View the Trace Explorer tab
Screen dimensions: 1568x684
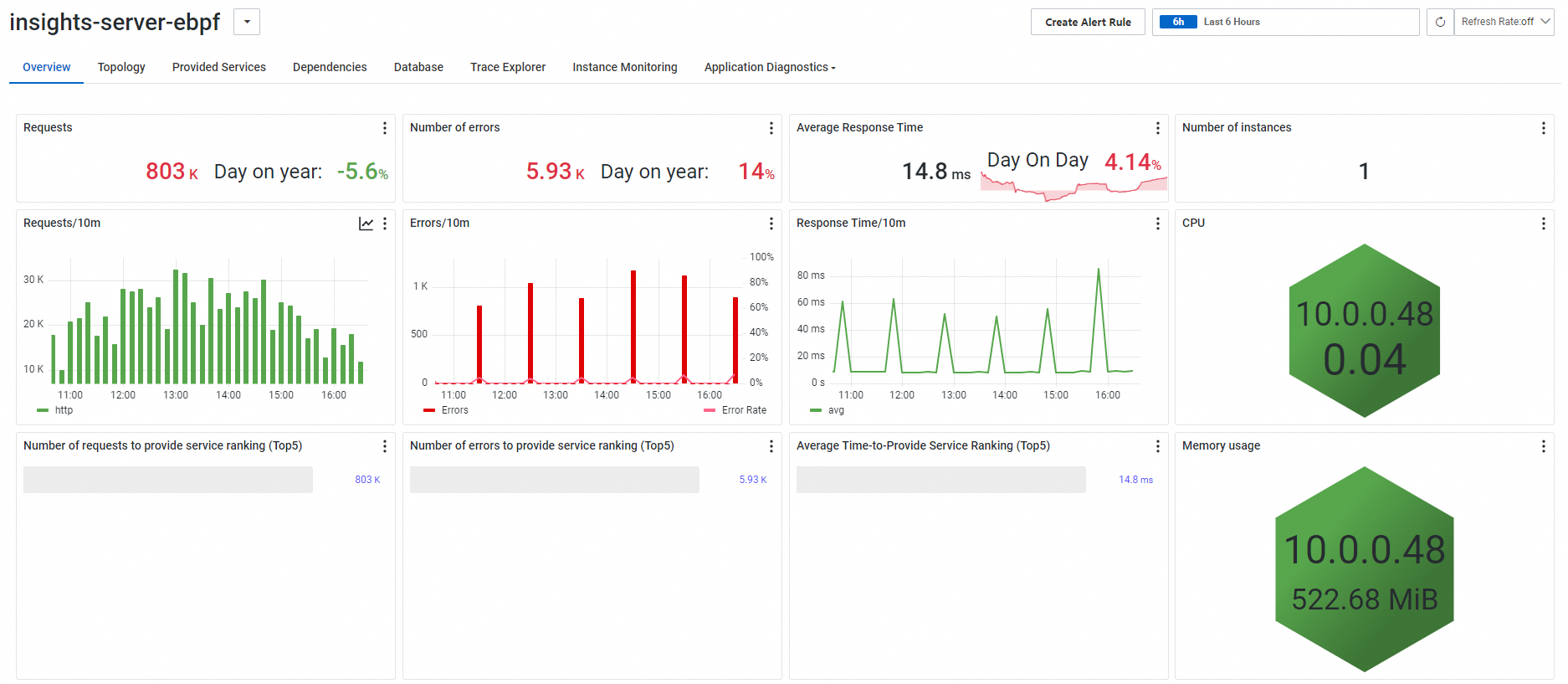(x=508, y=67)
